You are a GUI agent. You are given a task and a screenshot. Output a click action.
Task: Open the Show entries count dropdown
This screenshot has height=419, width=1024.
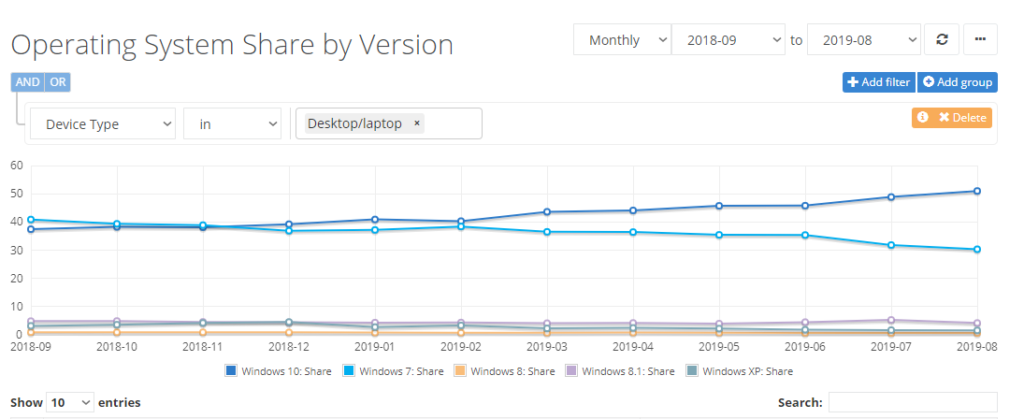pyautogui.click(x=70, y=402)
